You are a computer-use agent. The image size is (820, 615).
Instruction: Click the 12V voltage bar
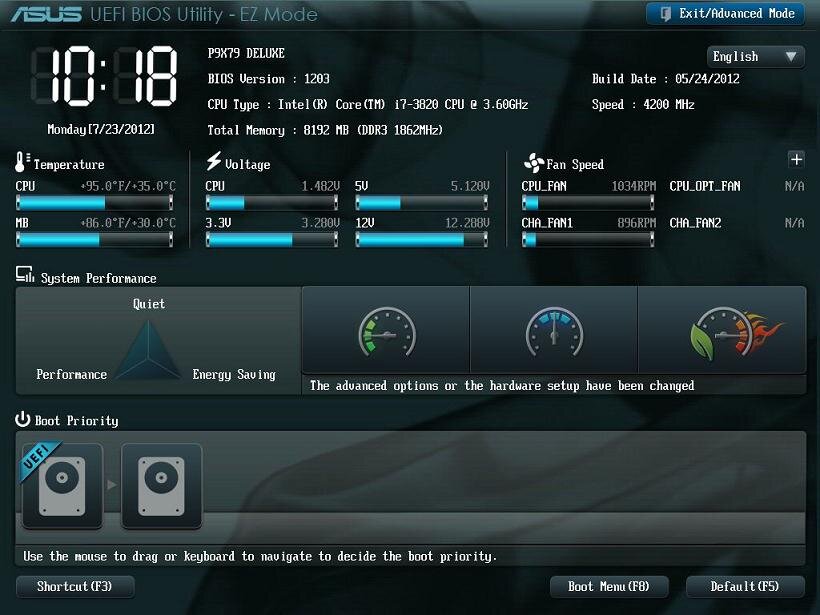coord(422,240)
